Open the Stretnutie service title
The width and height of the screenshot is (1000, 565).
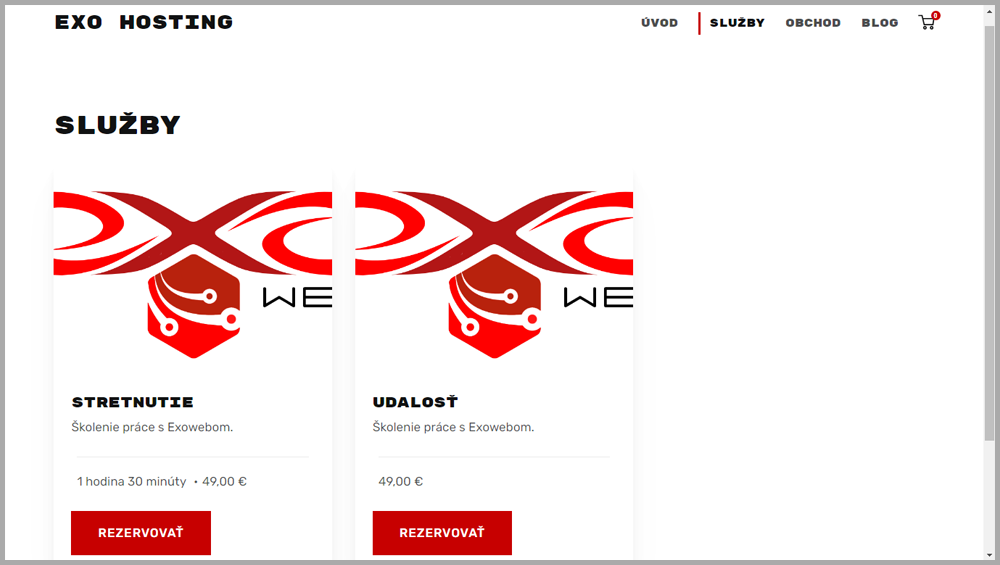pos(133,402)
